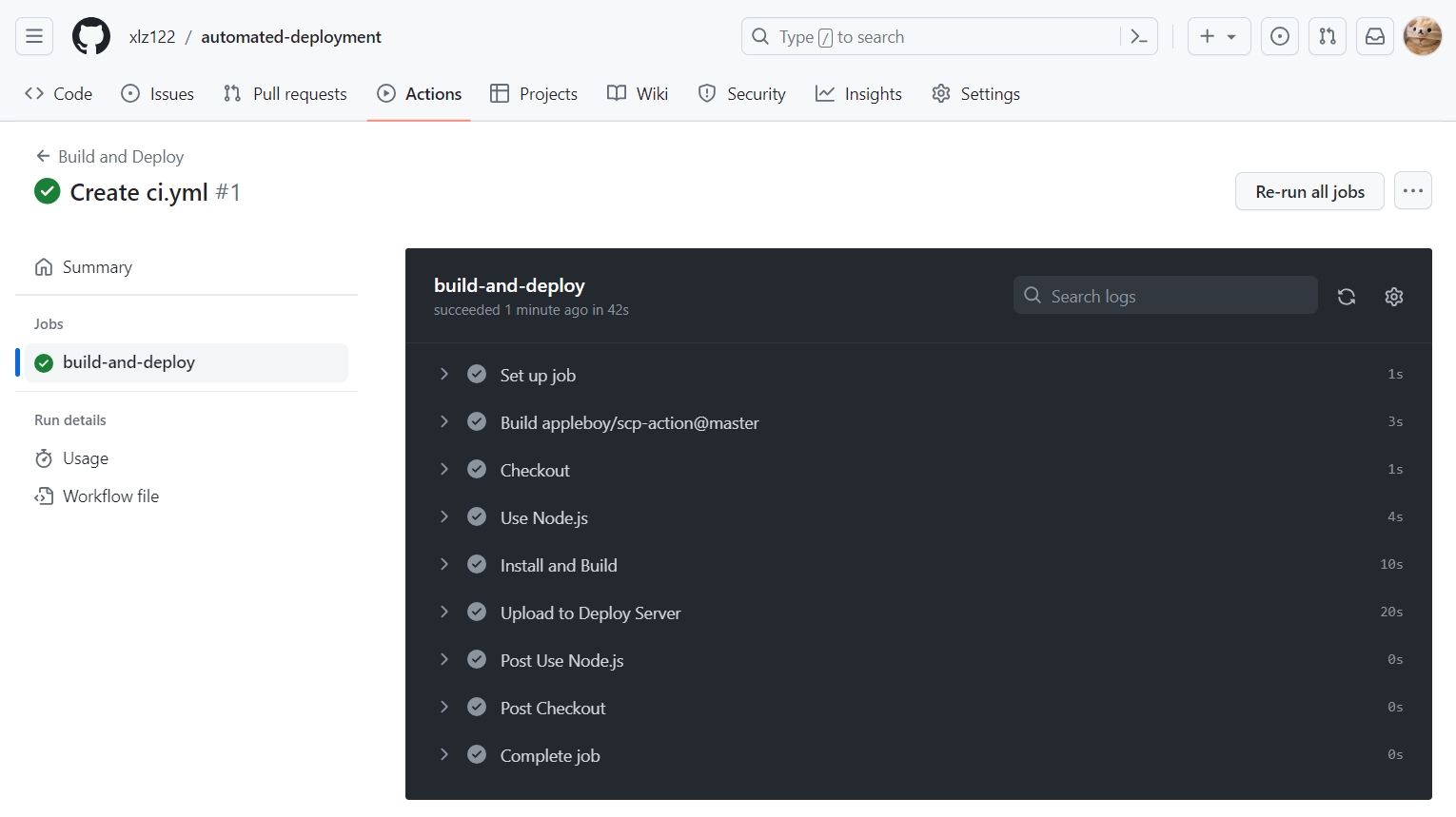Image resolution: width=1456 pixels, height=817 pixels.
Task: Go back to Build and Deploy workflow
Action: [x=109, y=156]
